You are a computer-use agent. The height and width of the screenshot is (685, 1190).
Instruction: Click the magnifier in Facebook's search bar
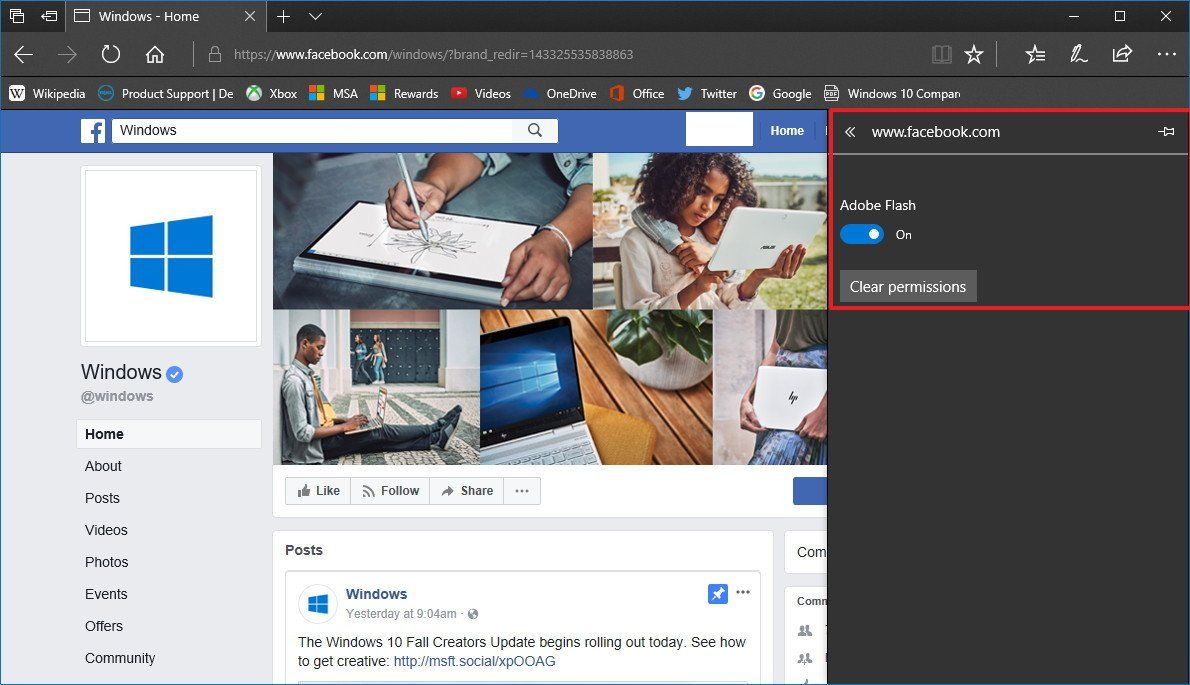point(535,130)
